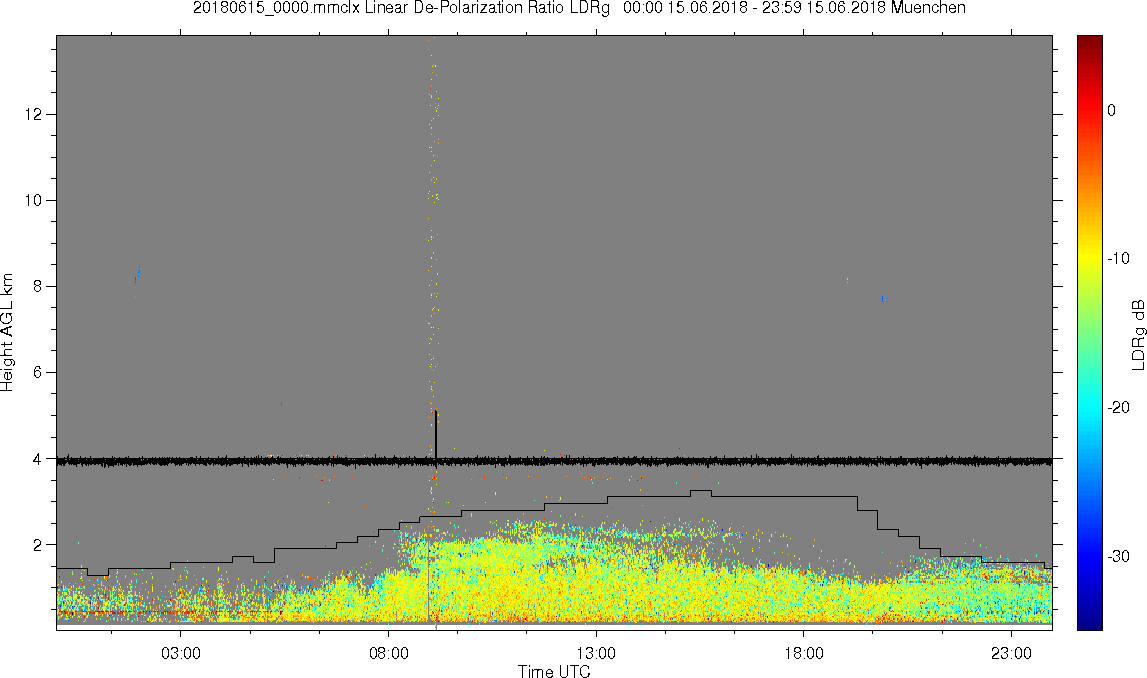The height and width of the screenshot is (678, 1147).
Task: Click the colorbar value -30
Action: (1118, 557)
